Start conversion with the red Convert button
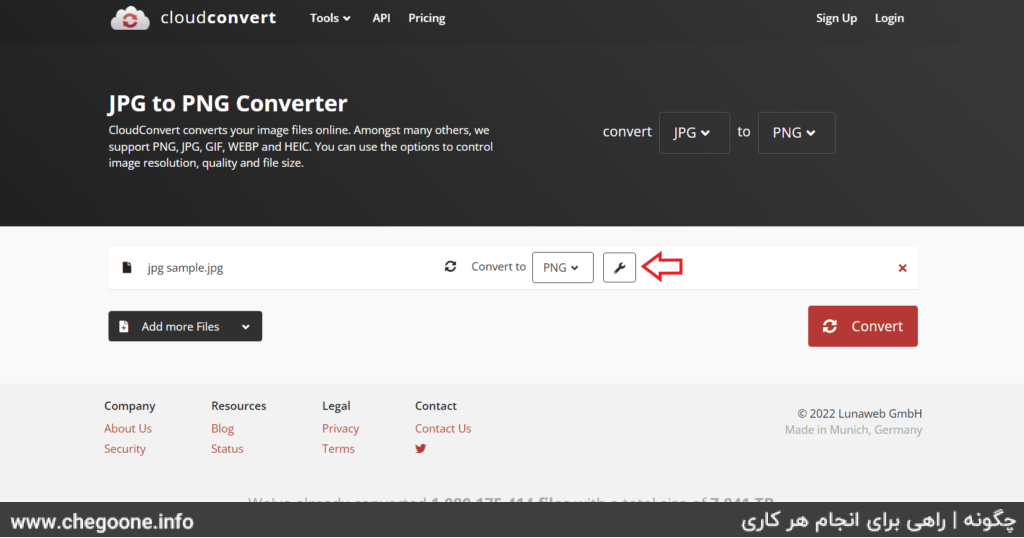The image size is (1024, 538). [x=862, y=326]
